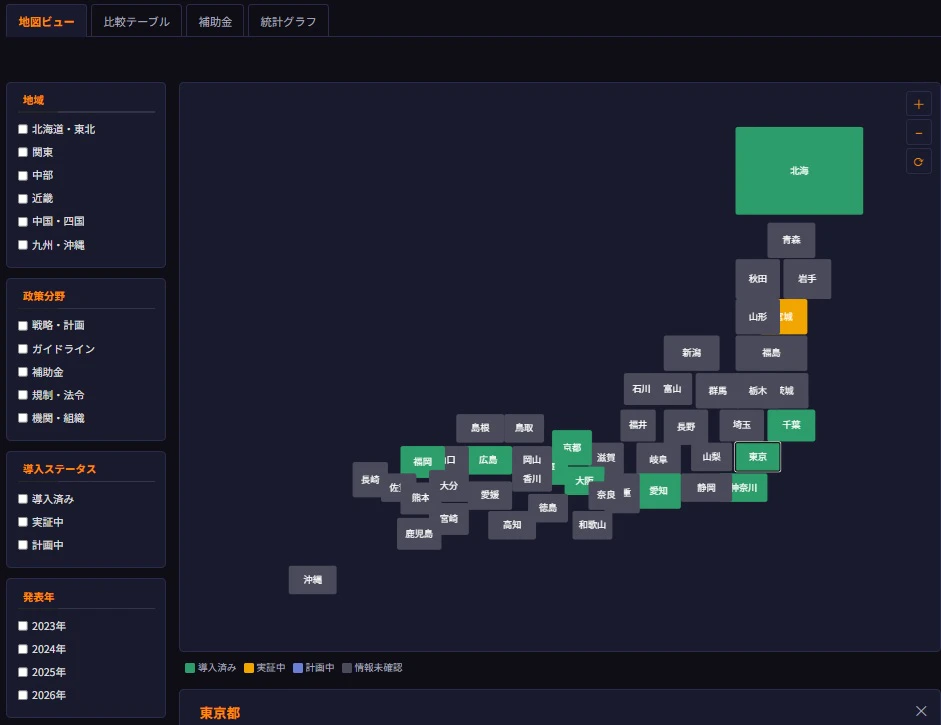This screenshot has height=725, width=941.
Task: Select the 青森 prefecture tile
Action: (791, 240)
